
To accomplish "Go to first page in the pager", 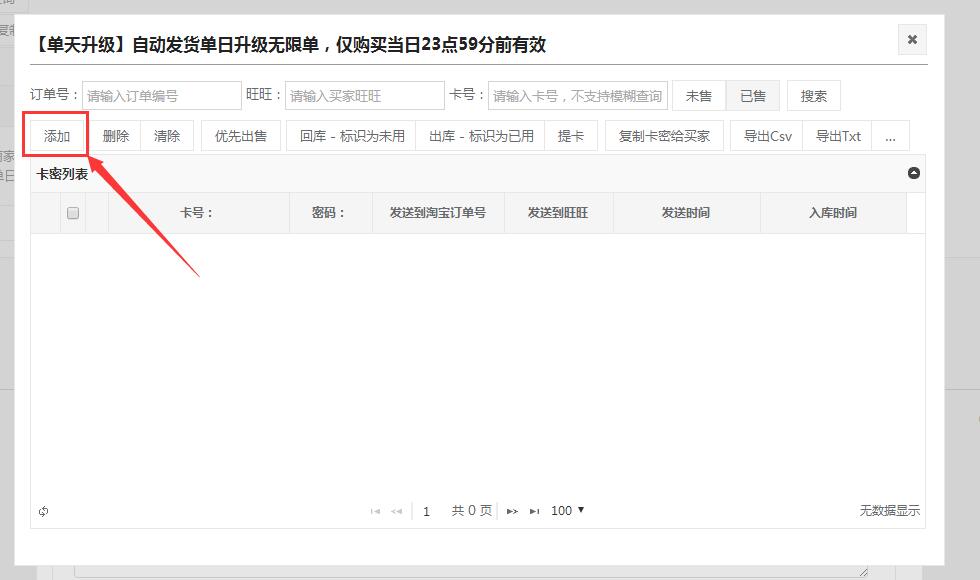I will 375,511.
